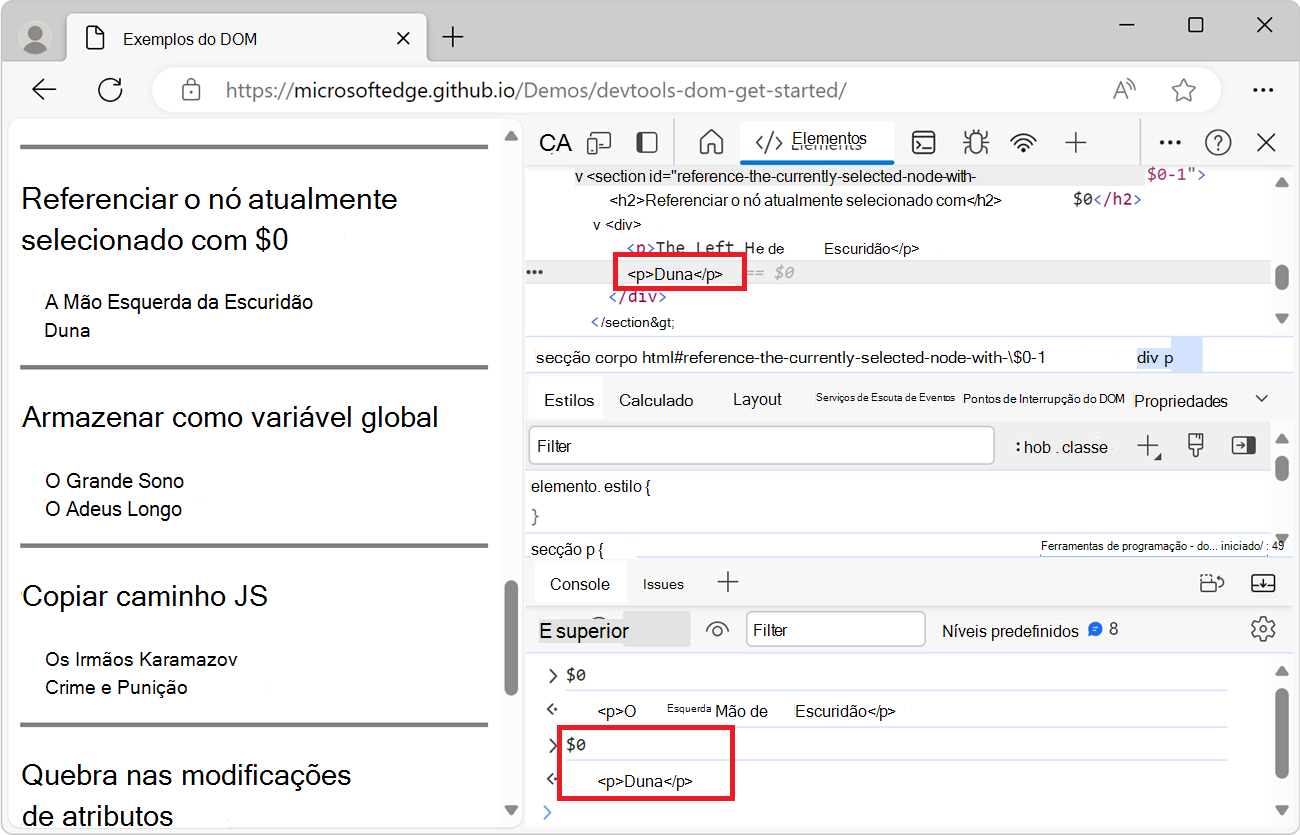The width and height of the screenshot is (1300, 835).
Task: Add page to favorites with star icon
Action: click(1184, 90)
